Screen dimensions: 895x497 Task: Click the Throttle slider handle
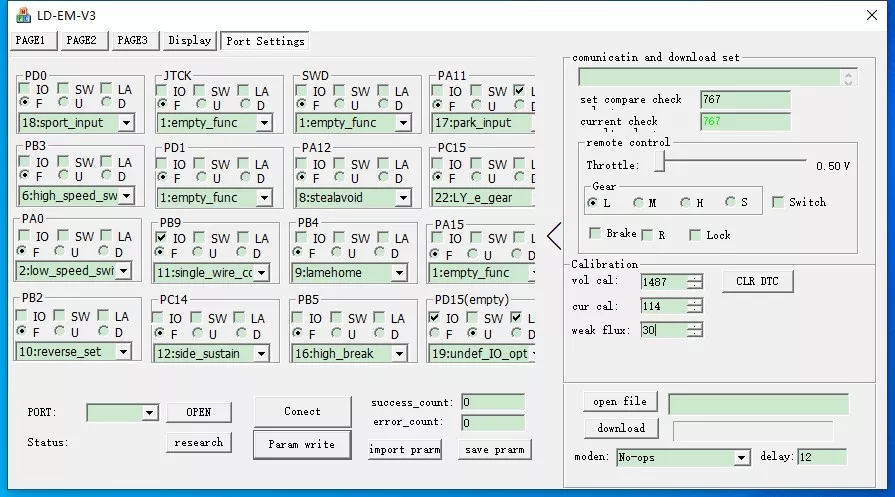[660, 164]
